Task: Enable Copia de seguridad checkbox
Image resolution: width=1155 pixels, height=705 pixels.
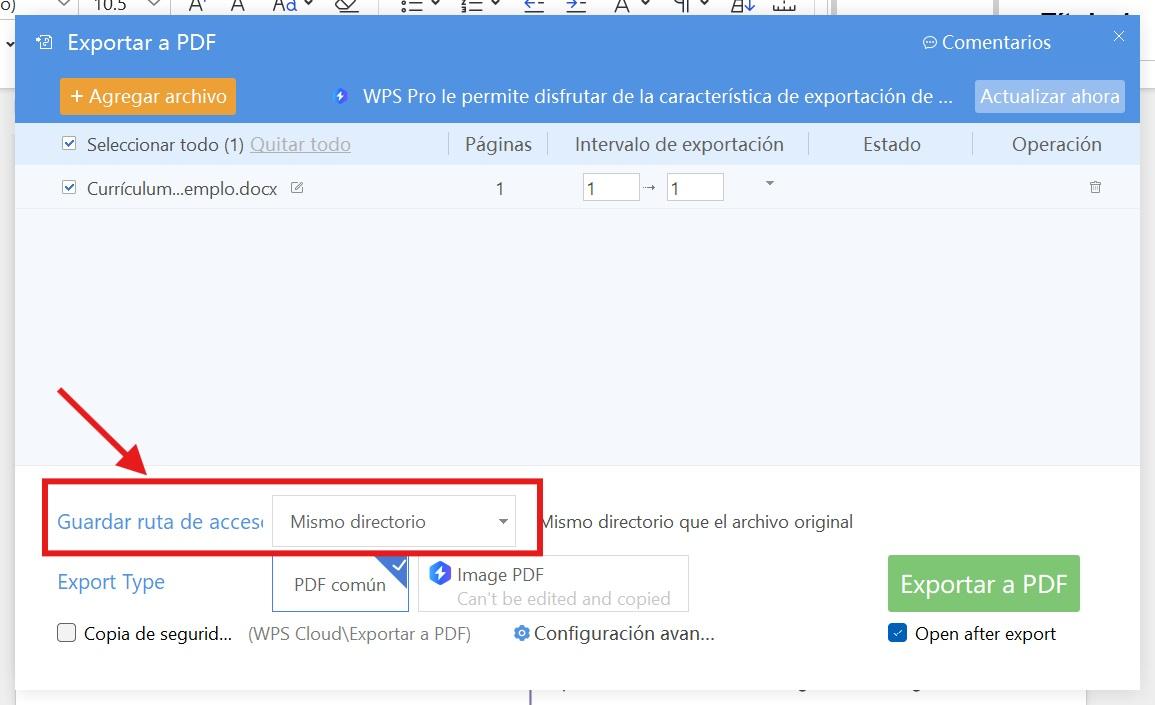Action: coord(66,633)
